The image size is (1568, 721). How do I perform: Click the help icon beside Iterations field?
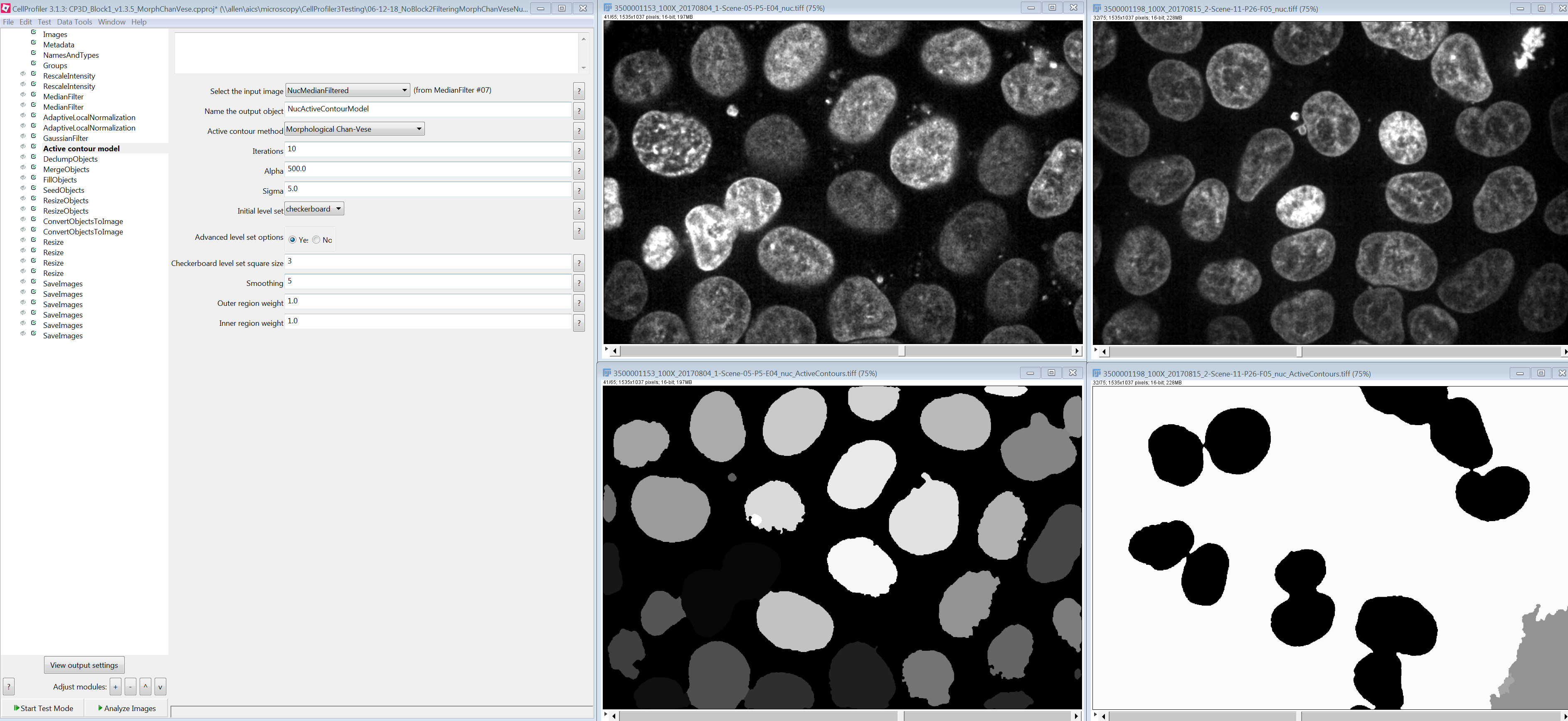[x=578, y=151]
